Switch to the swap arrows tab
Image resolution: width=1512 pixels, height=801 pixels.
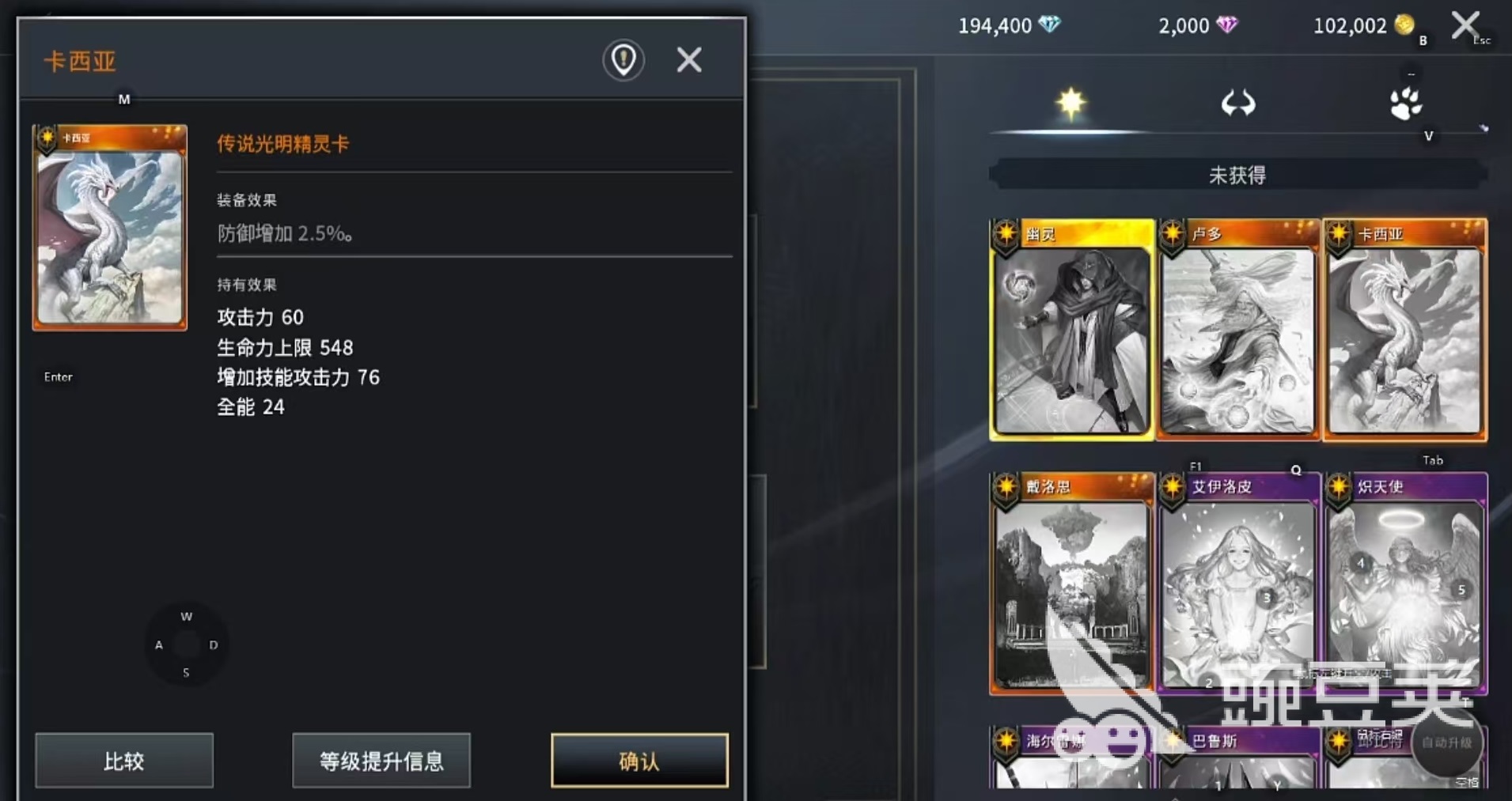[1238, 104]
